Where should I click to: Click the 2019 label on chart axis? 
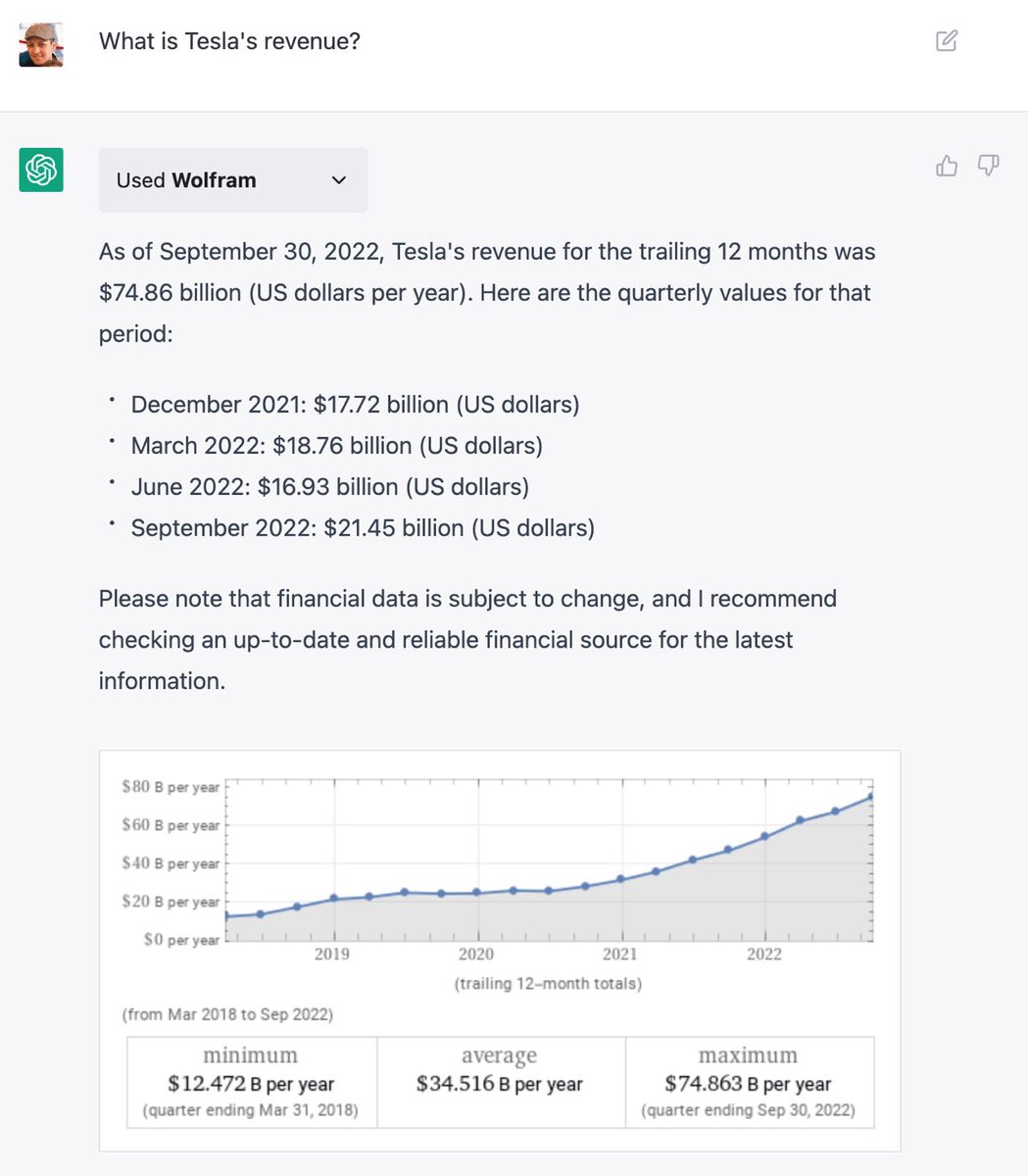(x=332, y=955)
